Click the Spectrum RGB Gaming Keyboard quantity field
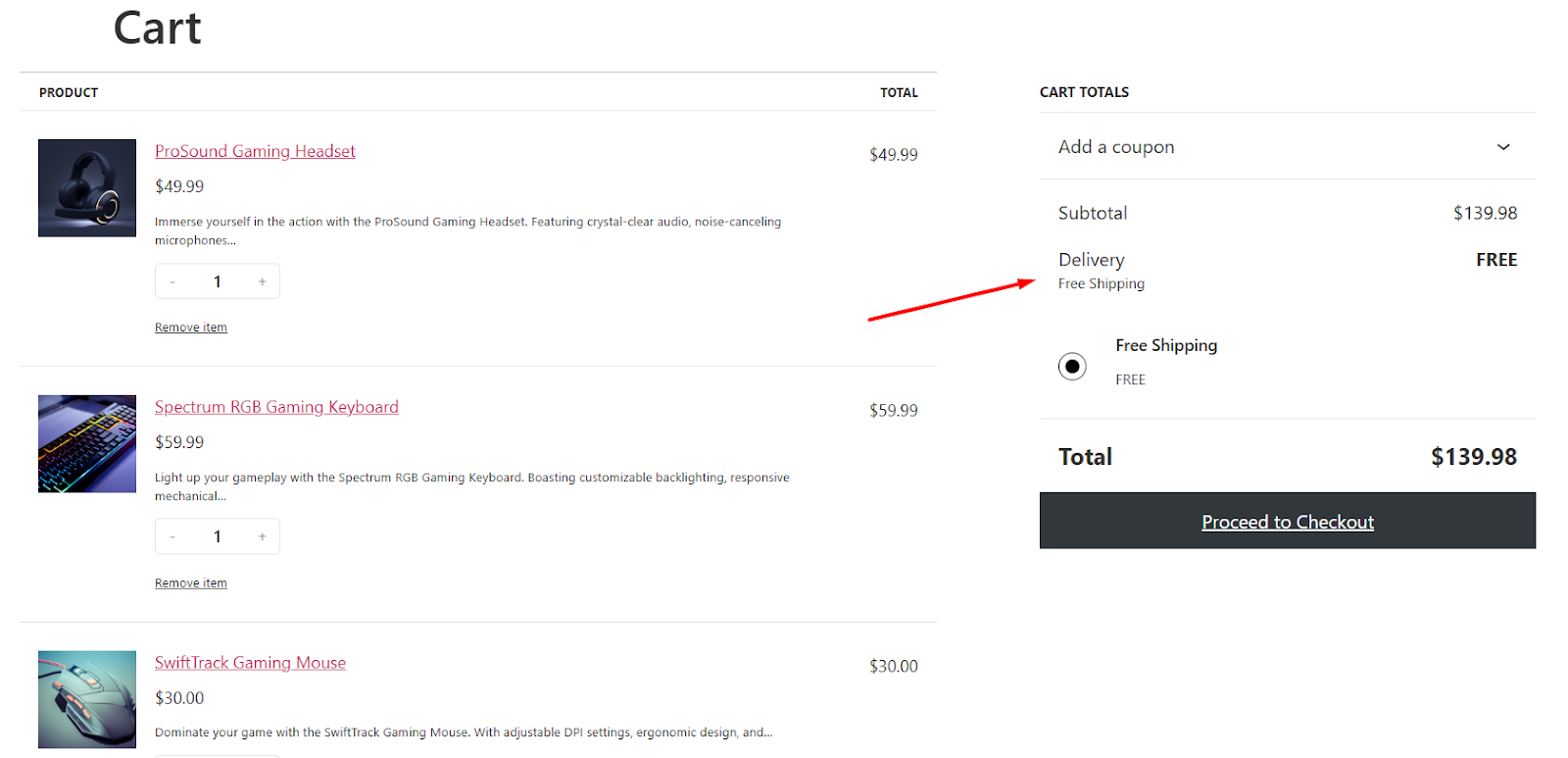Screen dimensions: 1568x758 218,536
